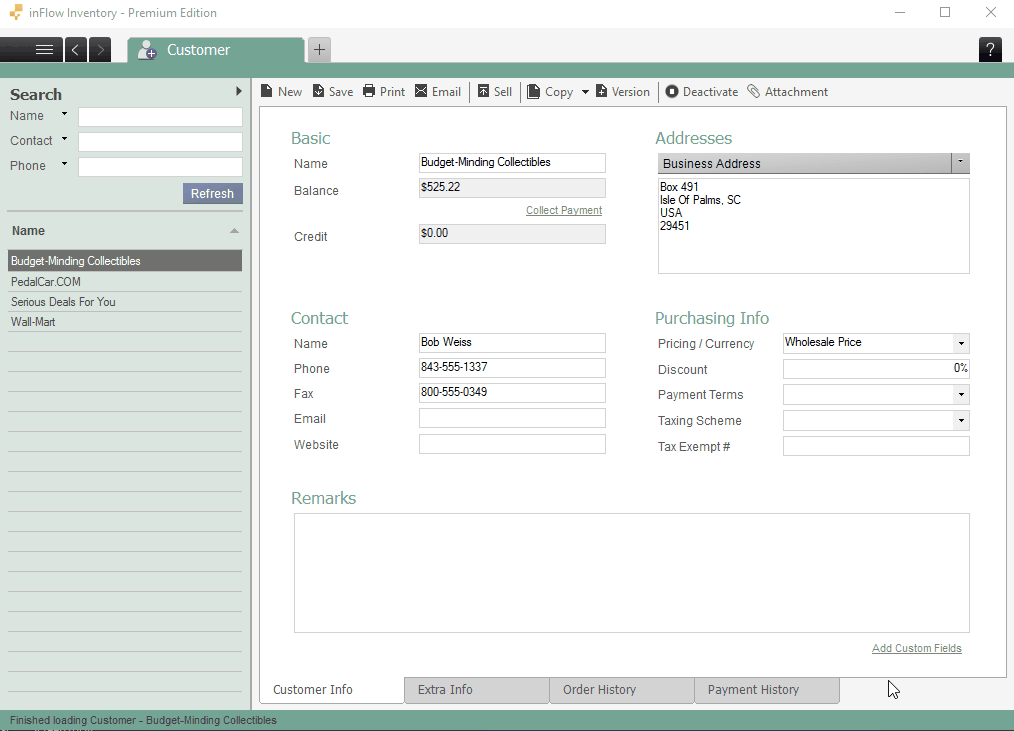Go back with the left arrow
Viewport: 1014px width, 731px height.
(x=75, y=50)
